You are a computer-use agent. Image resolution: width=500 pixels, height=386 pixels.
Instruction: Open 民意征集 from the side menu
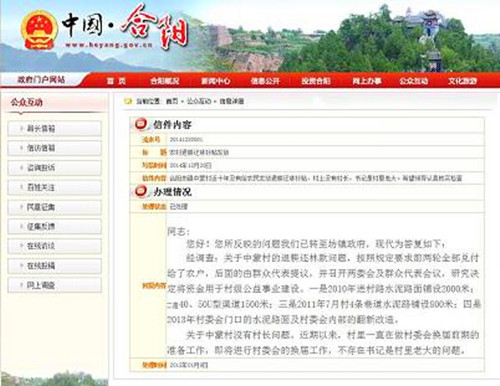pyautogui.click(x=54, y=207)
